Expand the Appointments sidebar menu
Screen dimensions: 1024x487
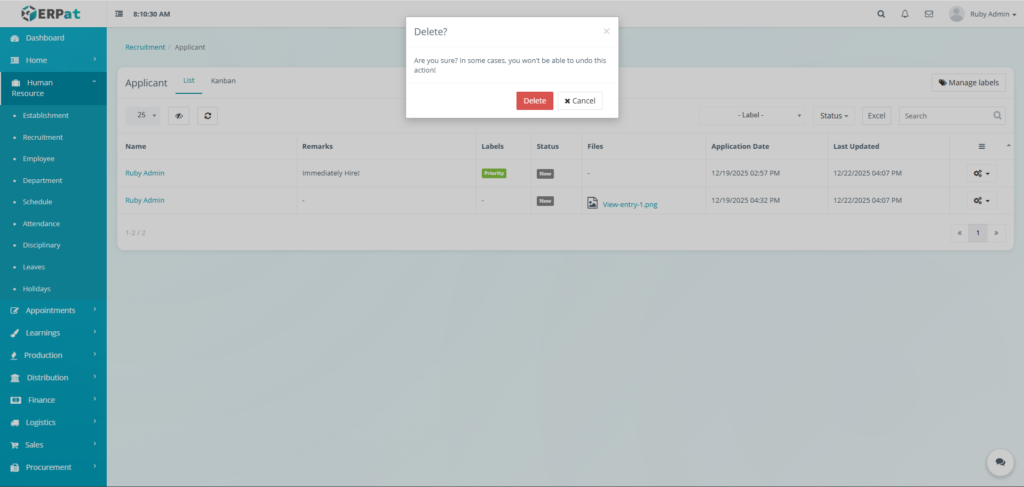[54, 311]
